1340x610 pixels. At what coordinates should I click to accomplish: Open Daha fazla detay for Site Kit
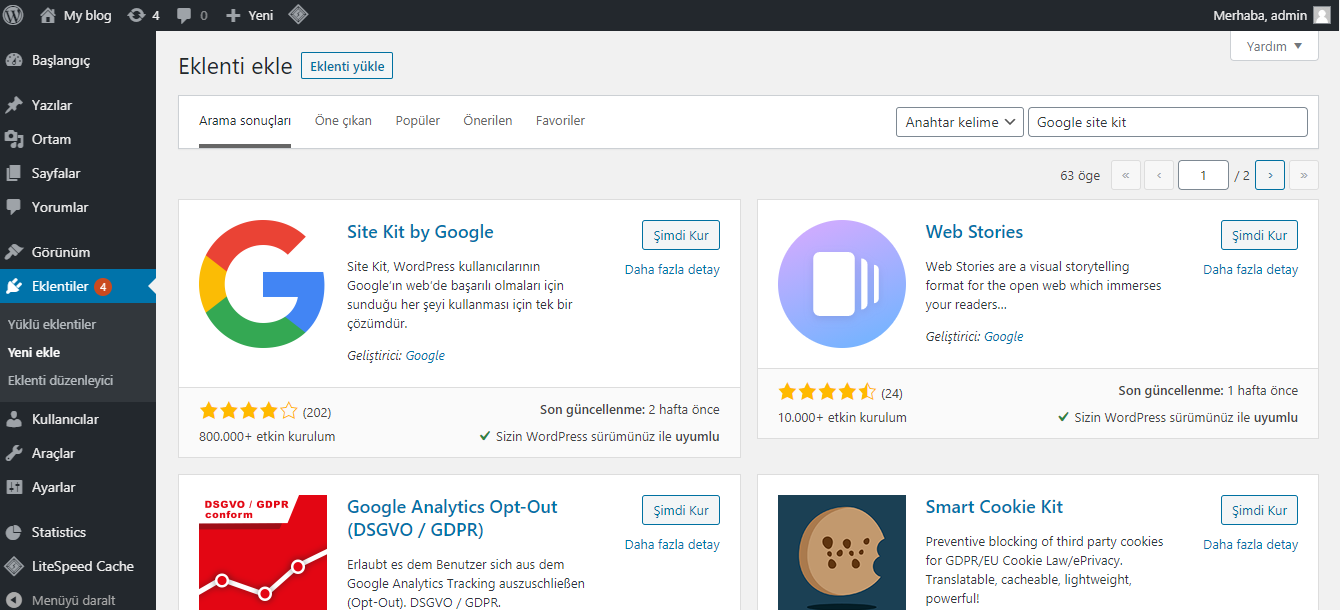(x=672, y=270)
